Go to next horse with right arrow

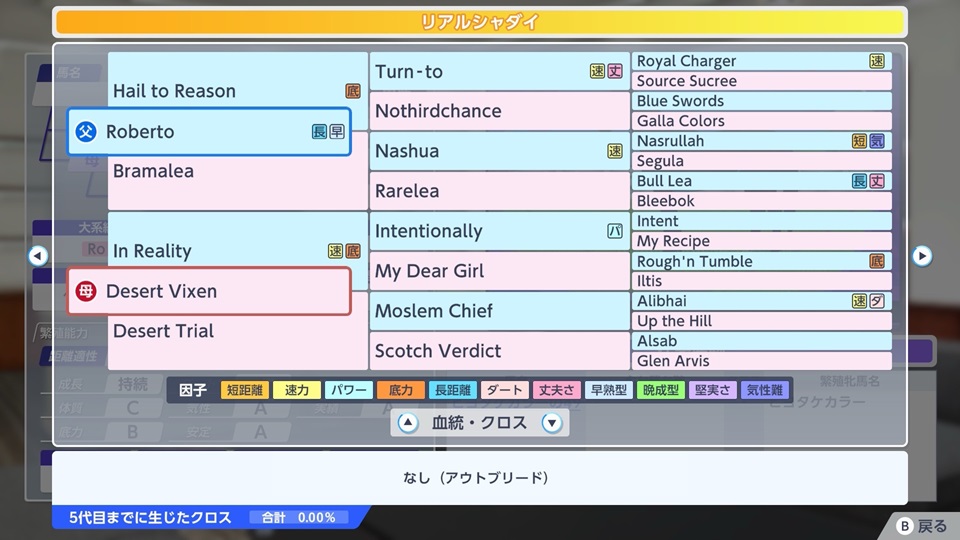point(921,255)
